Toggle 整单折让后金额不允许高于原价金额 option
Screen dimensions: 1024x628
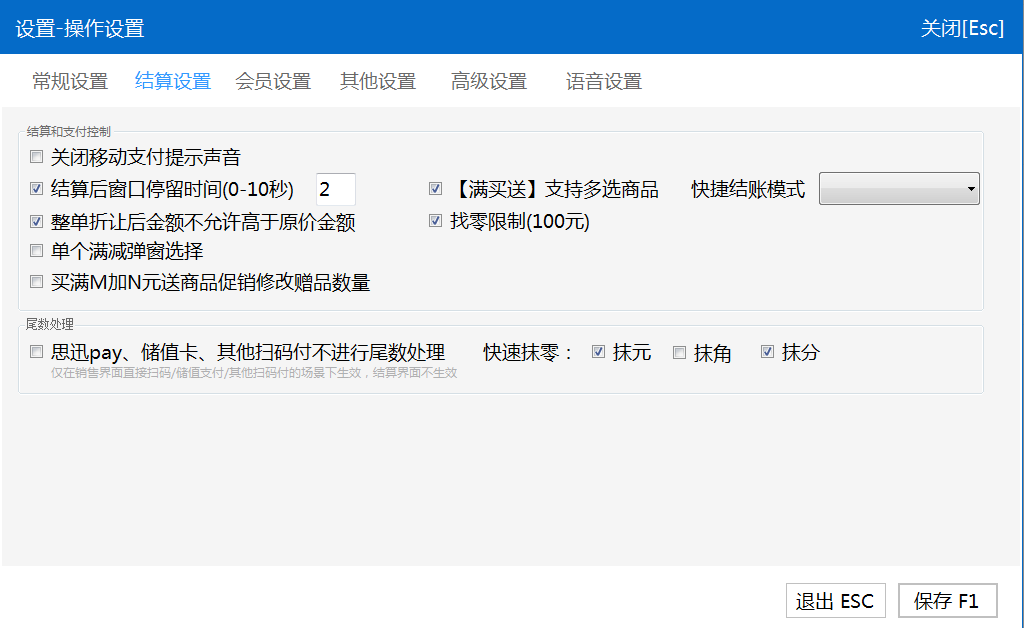pyautogui.click(x=37, y=221)
